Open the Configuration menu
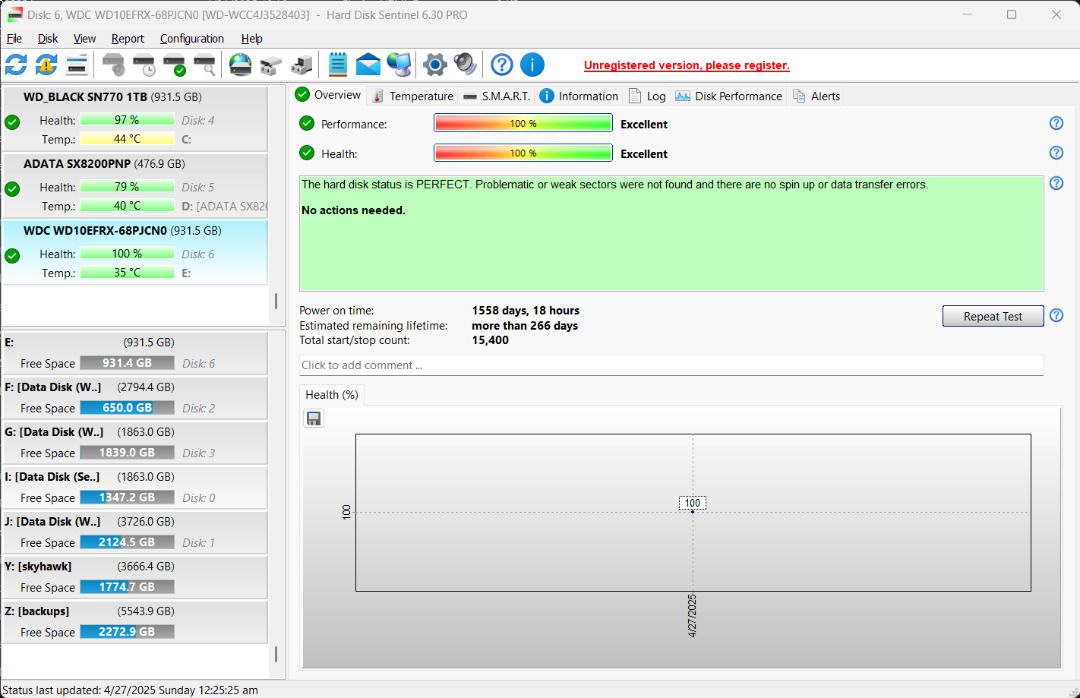1080x698 pixels. [x=191, y=39]
